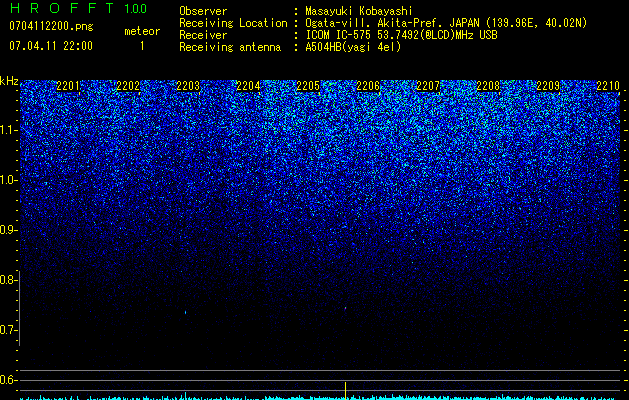
Task: Click the version number 1.0.0
Action: (x=135, y=8)
